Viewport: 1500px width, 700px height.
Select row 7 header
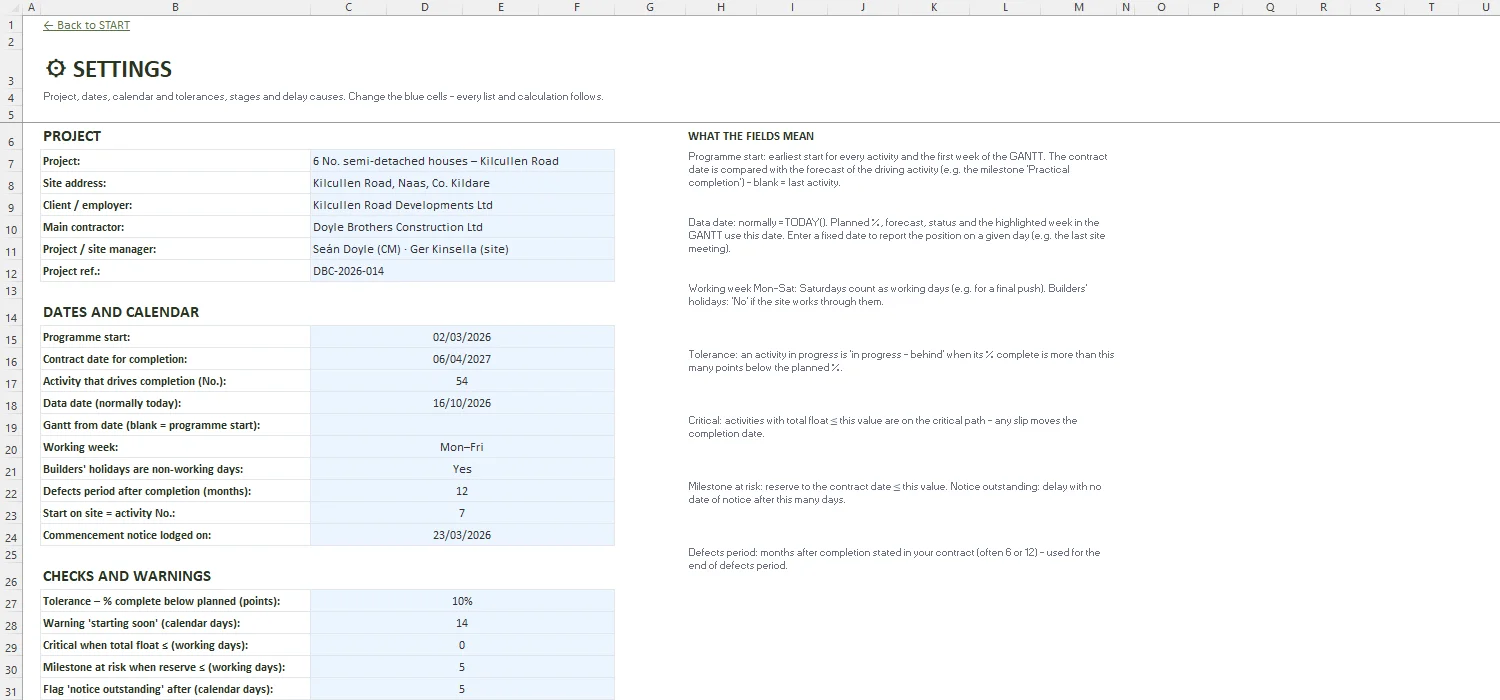[x=10, y=163]
